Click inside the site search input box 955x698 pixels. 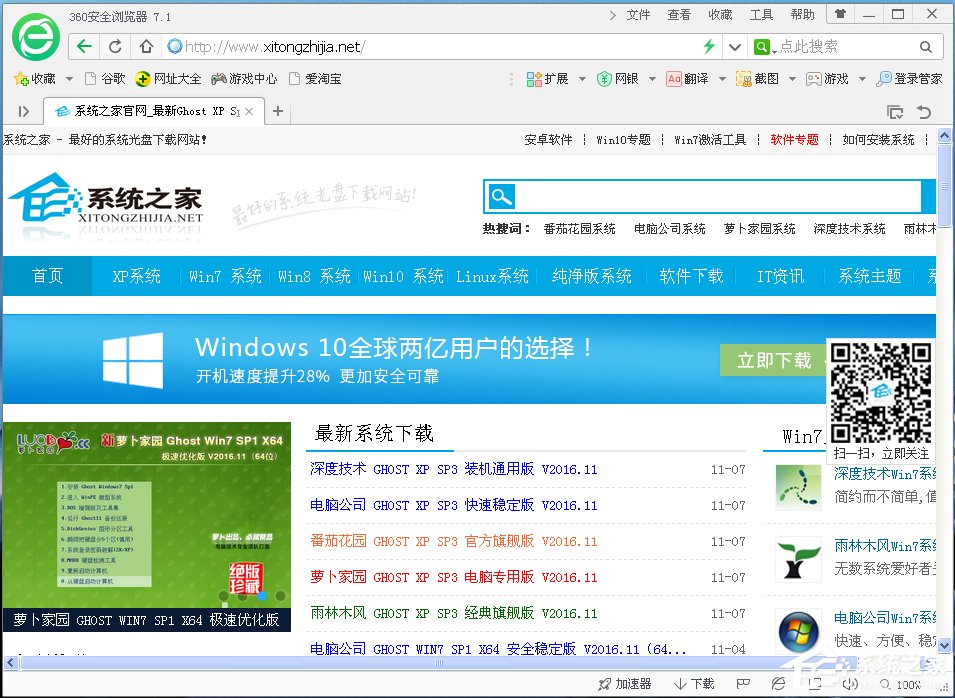click(700, 196)
